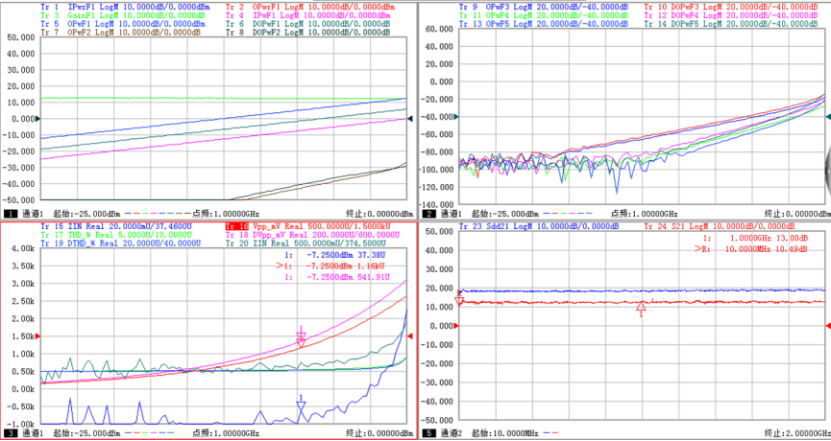
Task: Click the reference marker triangle at S21 left edge
Action: pos(459,300)
